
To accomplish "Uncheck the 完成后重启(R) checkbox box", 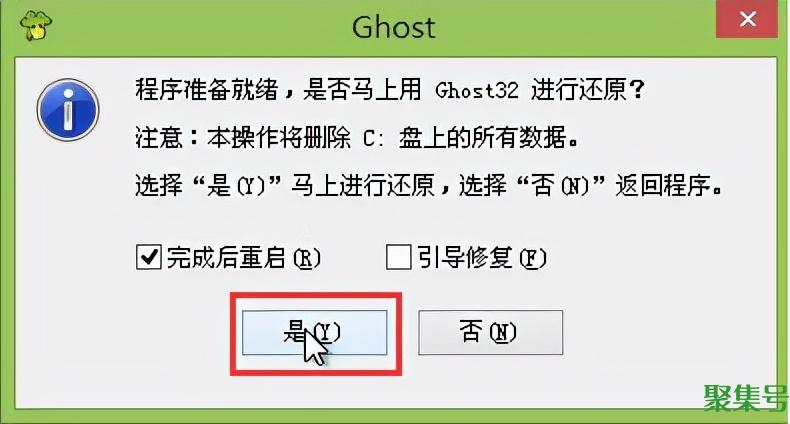I will click(x=149, y=257).
